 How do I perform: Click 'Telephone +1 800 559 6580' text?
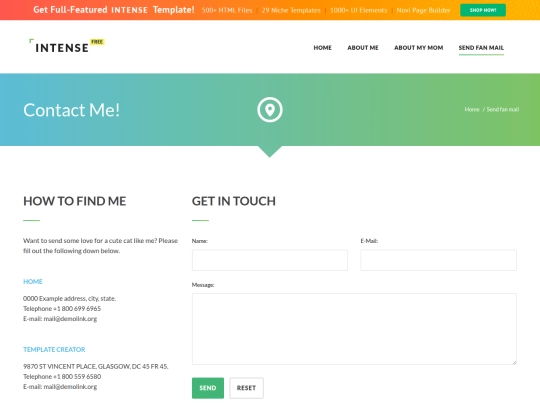tap(62, 376)
